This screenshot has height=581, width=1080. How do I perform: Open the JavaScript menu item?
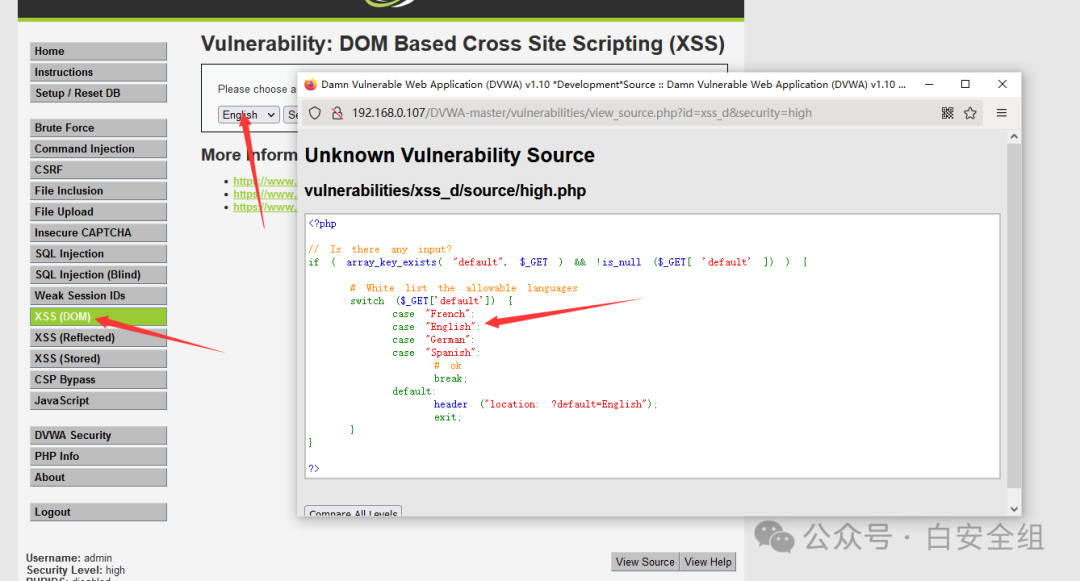(98, 401)
